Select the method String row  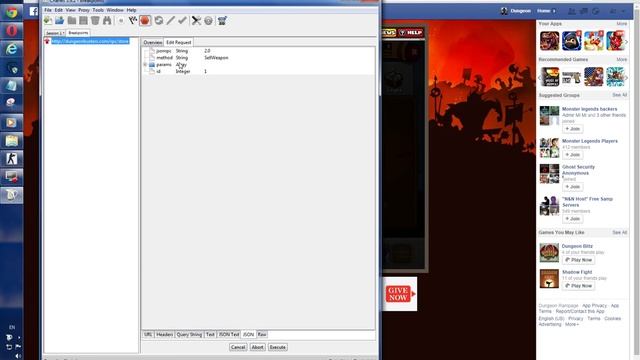tap(258, 58)
